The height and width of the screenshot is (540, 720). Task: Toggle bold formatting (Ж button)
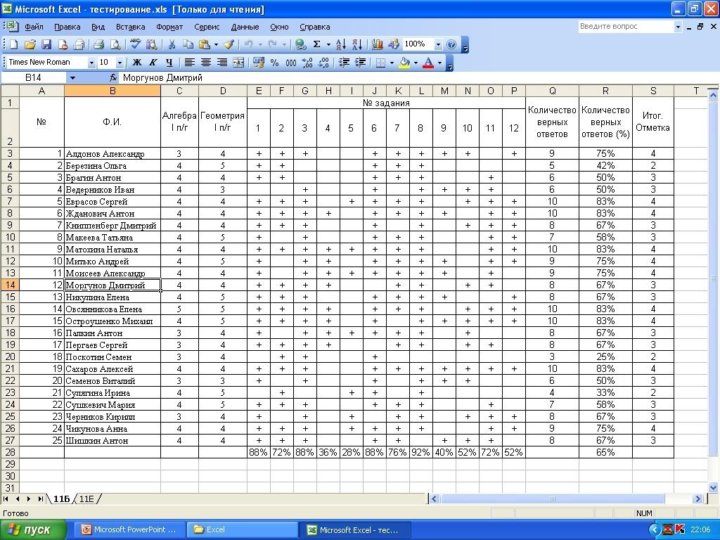click(137, 62)
